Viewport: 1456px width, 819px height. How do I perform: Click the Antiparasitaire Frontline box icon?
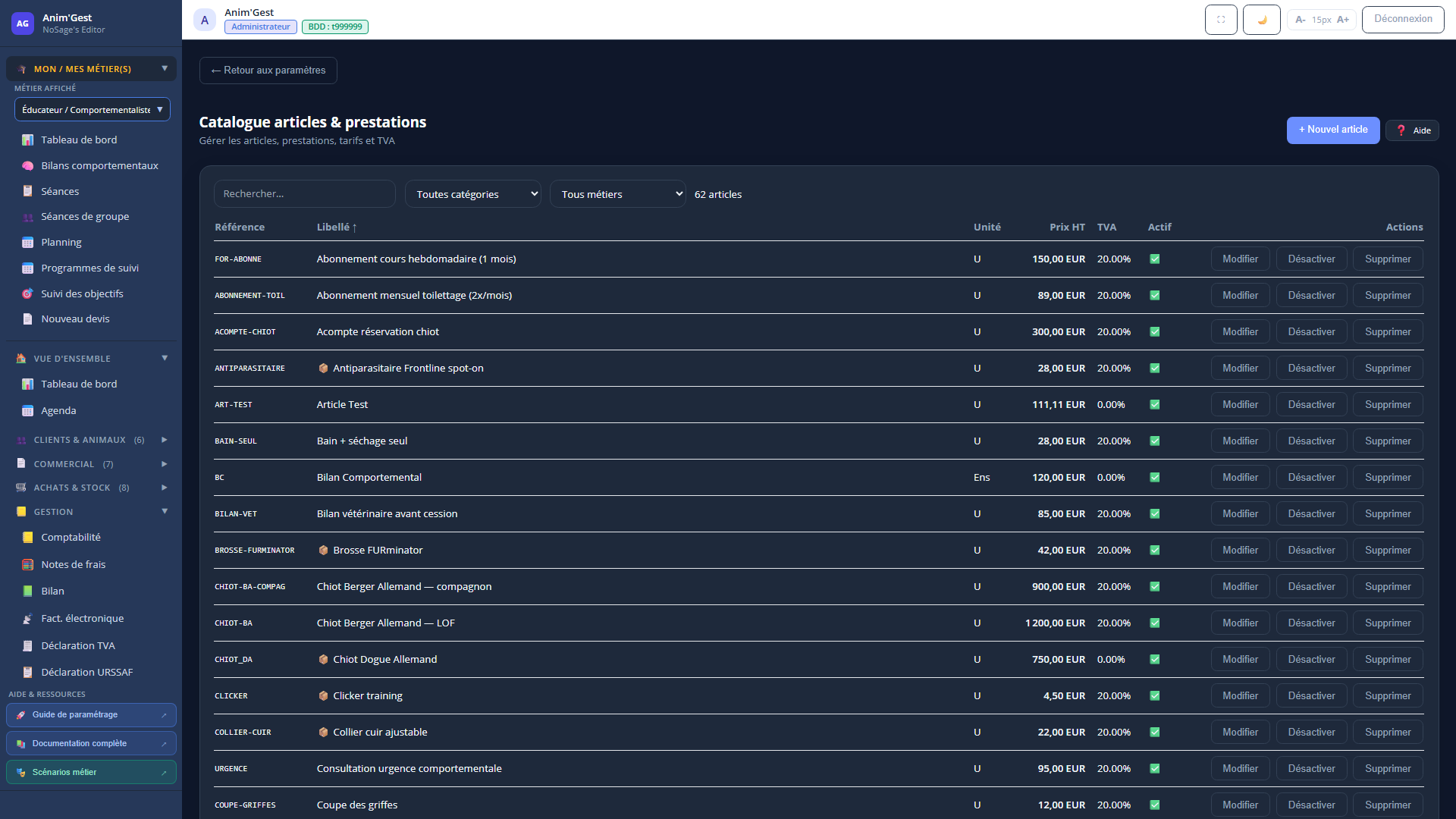(323, 368)
